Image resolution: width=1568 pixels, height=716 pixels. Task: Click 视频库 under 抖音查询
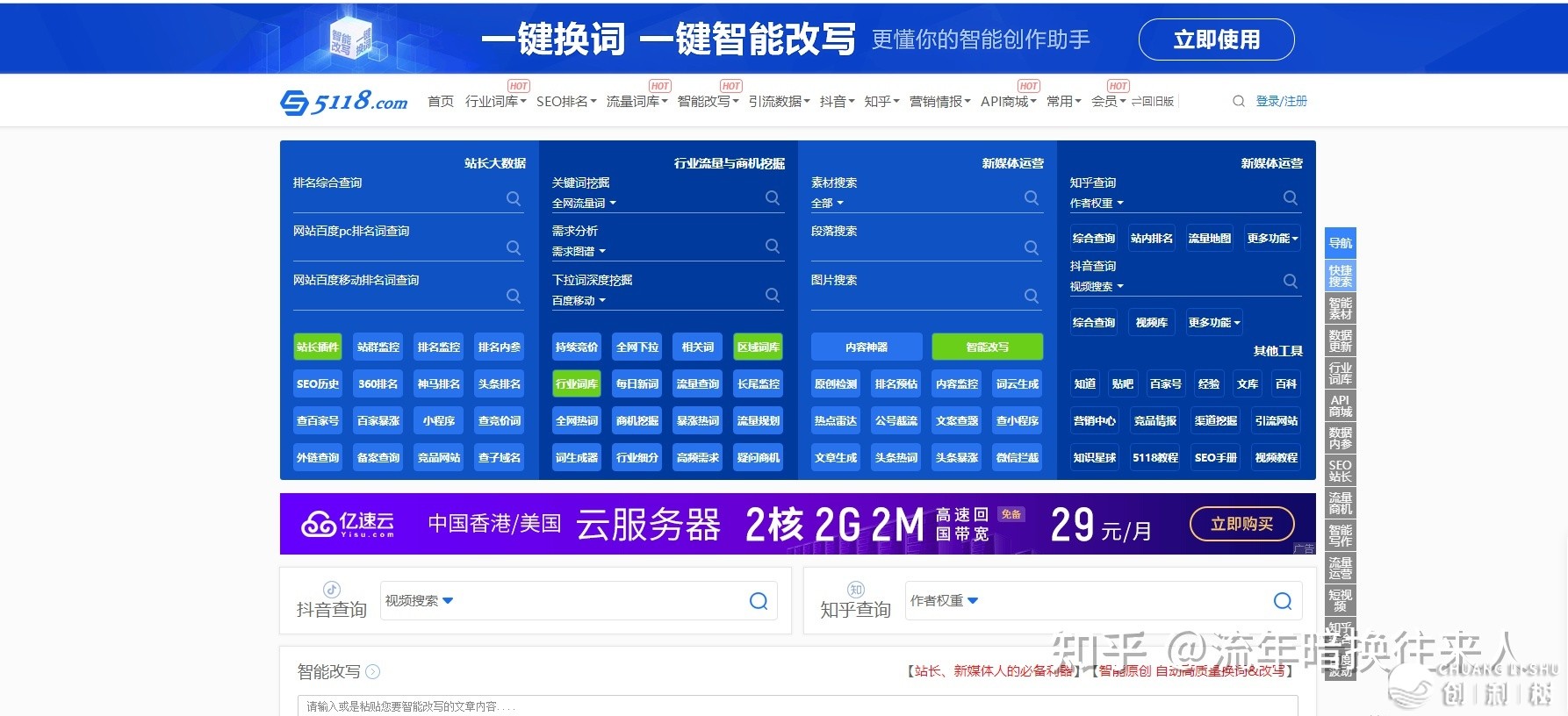coord(1152,322)
